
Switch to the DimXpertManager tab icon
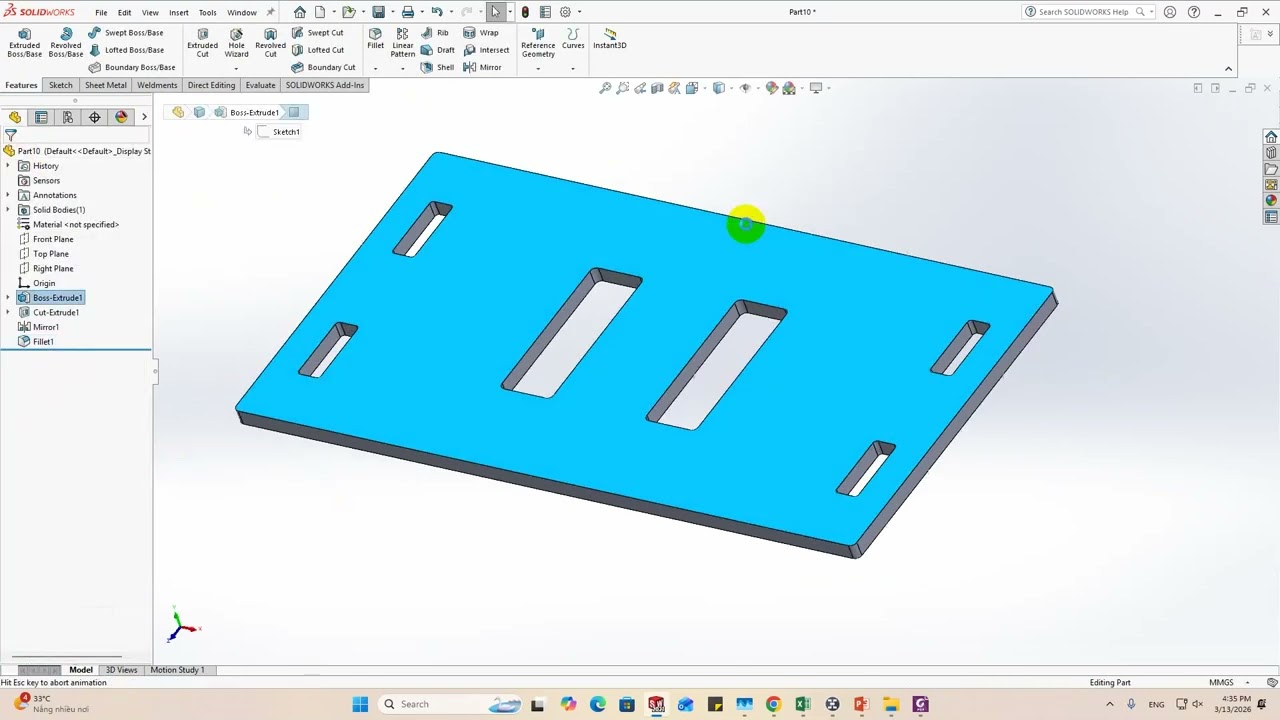95,117
